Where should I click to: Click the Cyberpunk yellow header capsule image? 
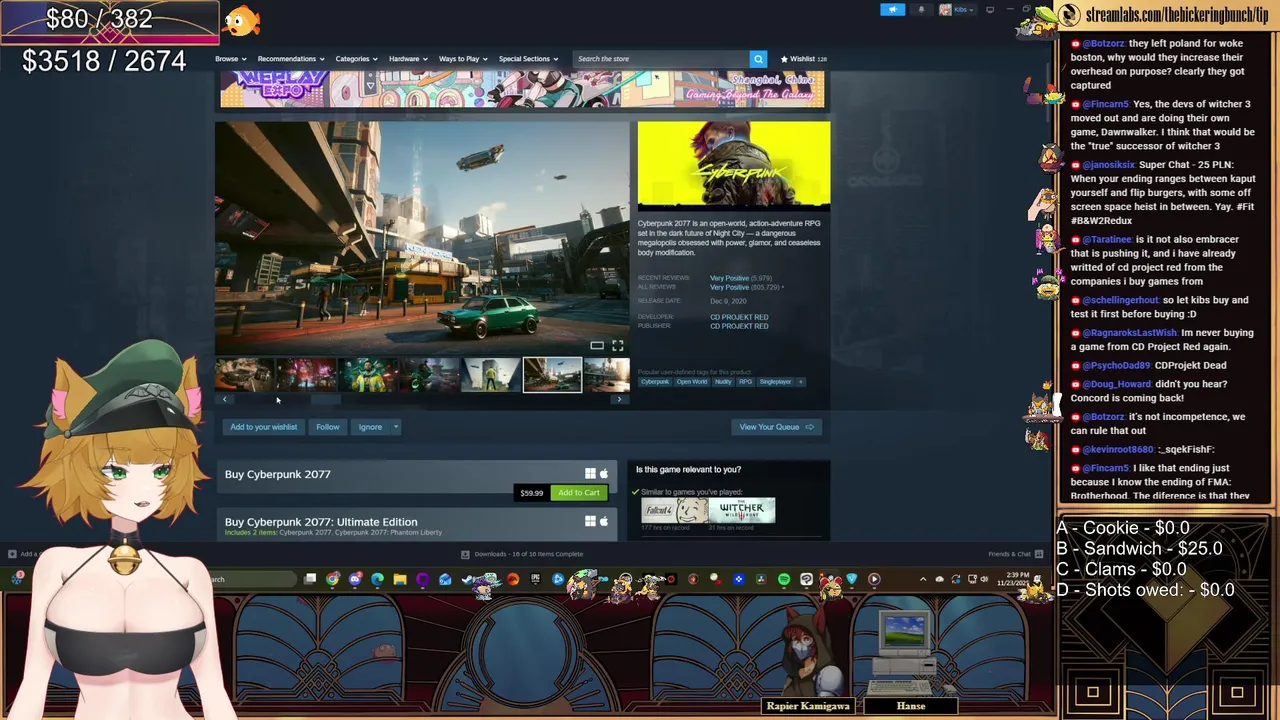click(x=734, y=166)
